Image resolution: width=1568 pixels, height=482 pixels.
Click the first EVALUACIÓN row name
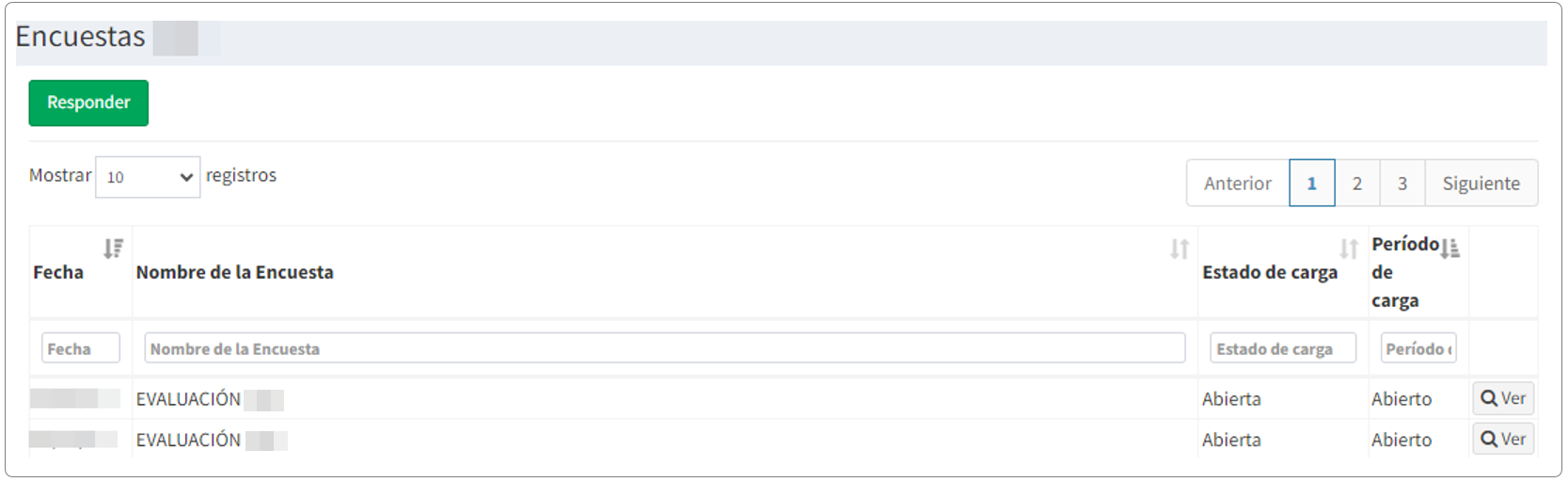[x=188, y=399]
